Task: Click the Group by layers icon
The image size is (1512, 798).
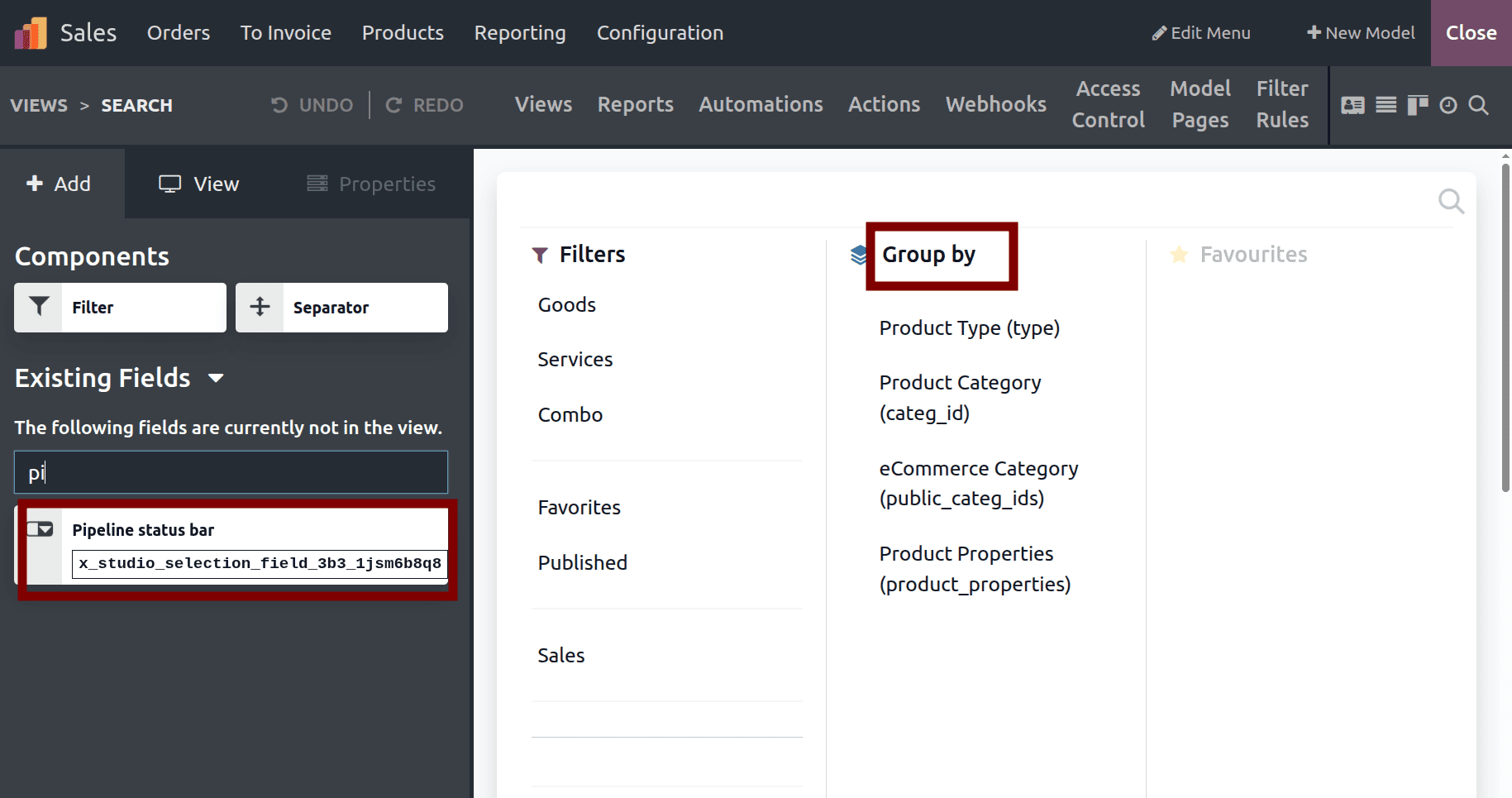Action: (859, 255)
